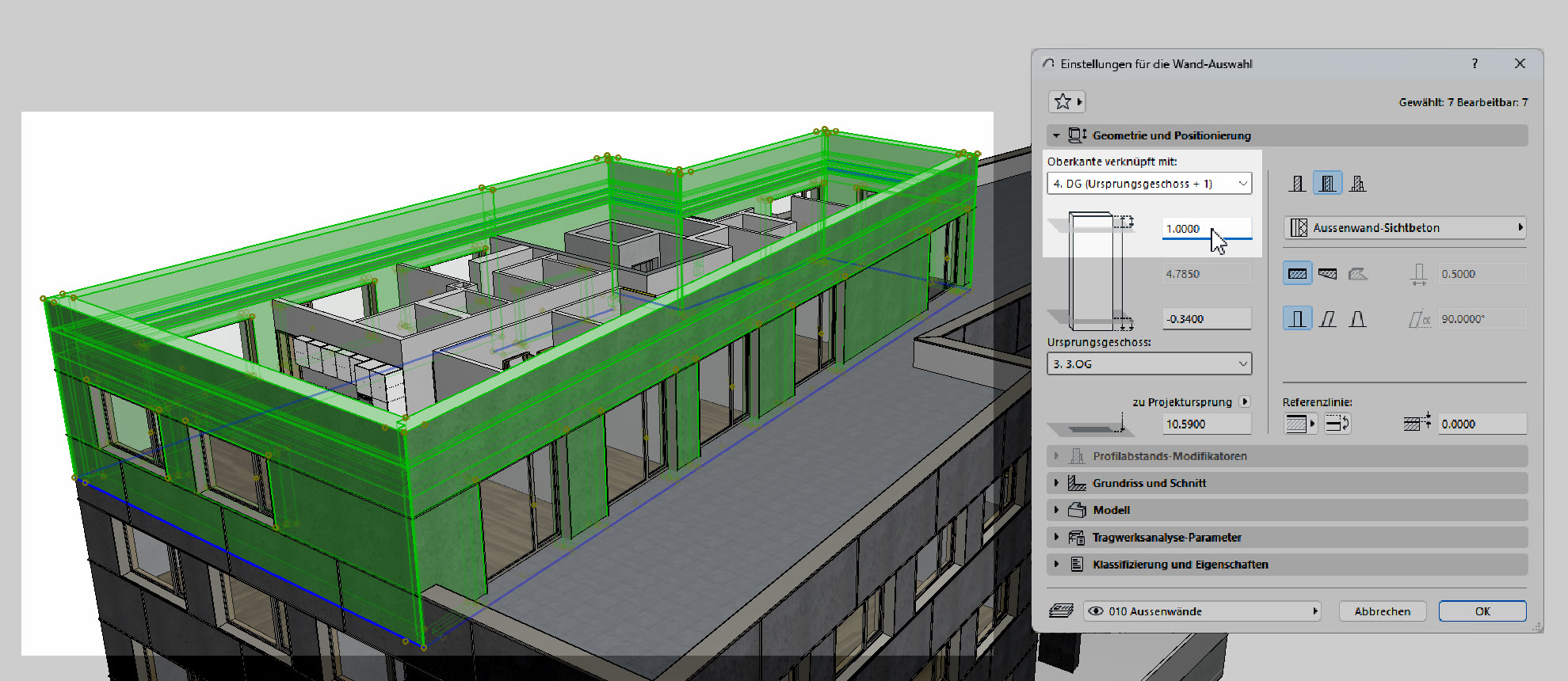Select the basic wall structure icon
Image resolution: width=1568 pixels, height=681 pixels.
[1297, 184]
